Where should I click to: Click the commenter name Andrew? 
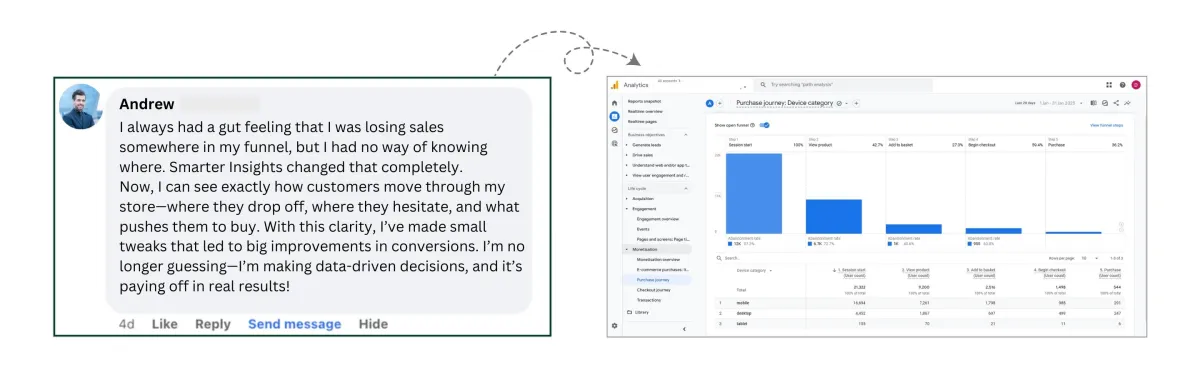click(x=147, y=103)
